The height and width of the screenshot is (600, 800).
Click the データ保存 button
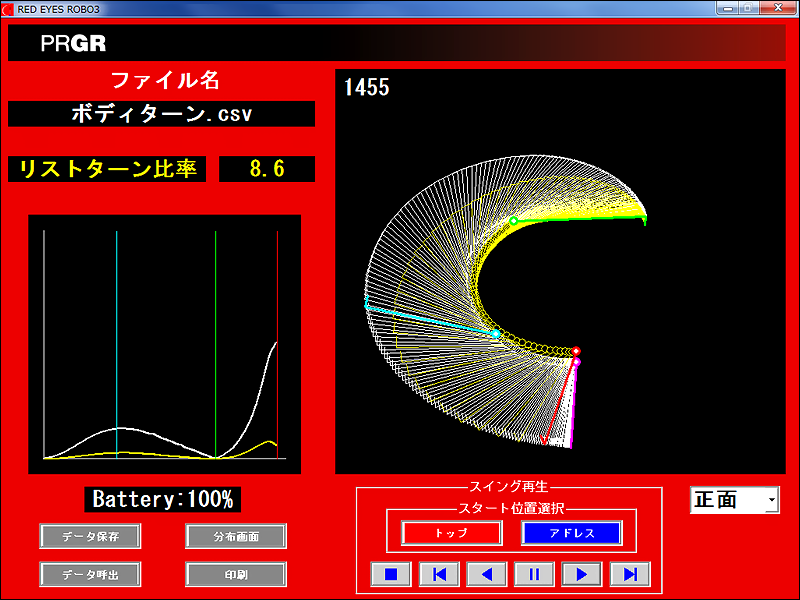90,536
